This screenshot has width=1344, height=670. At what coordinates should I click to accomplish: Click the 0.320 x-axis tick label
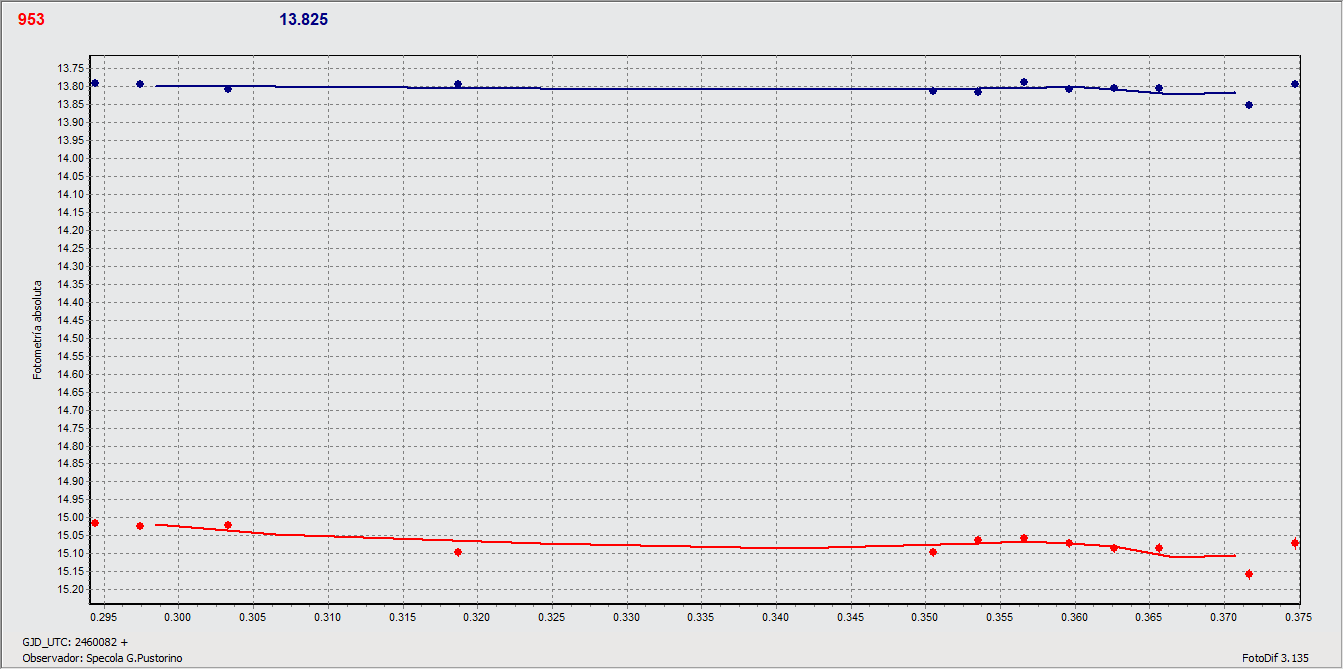[x=477, y=618]
